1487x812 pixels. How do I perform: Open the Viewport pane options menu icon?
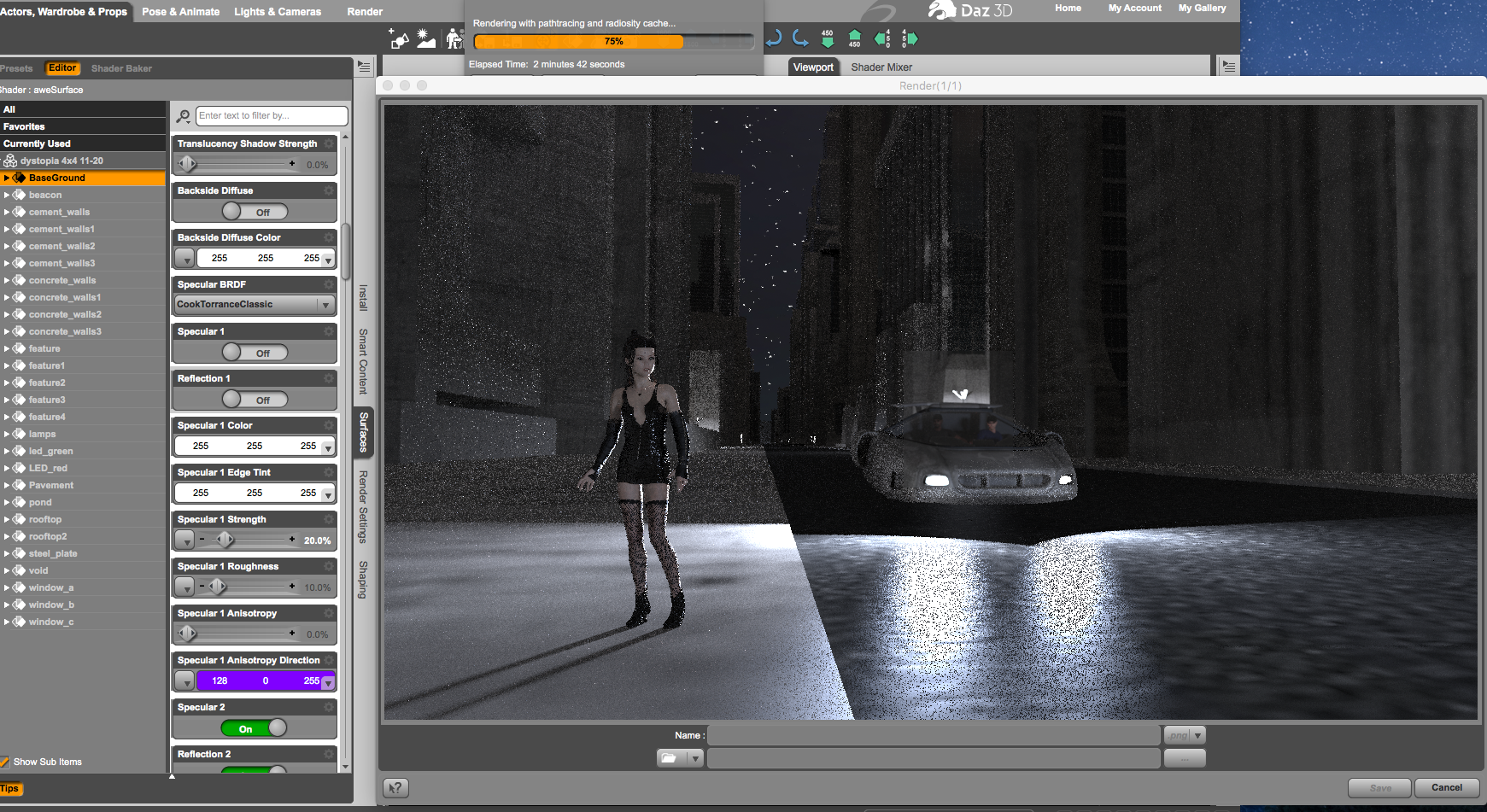coord(1229,67)
